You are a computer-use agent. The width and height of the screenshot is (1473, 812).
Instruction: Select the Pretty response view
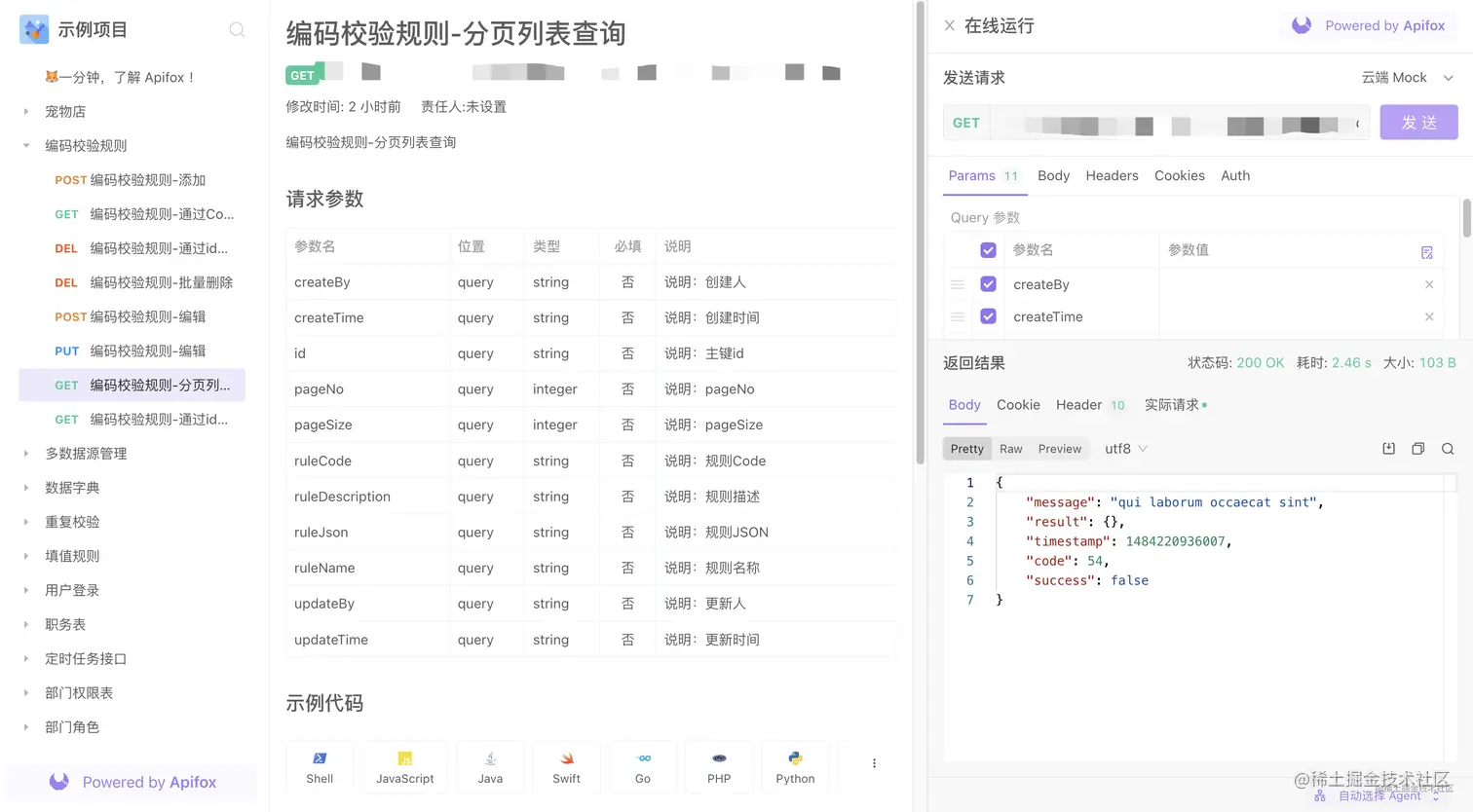(x=966, y=449)
